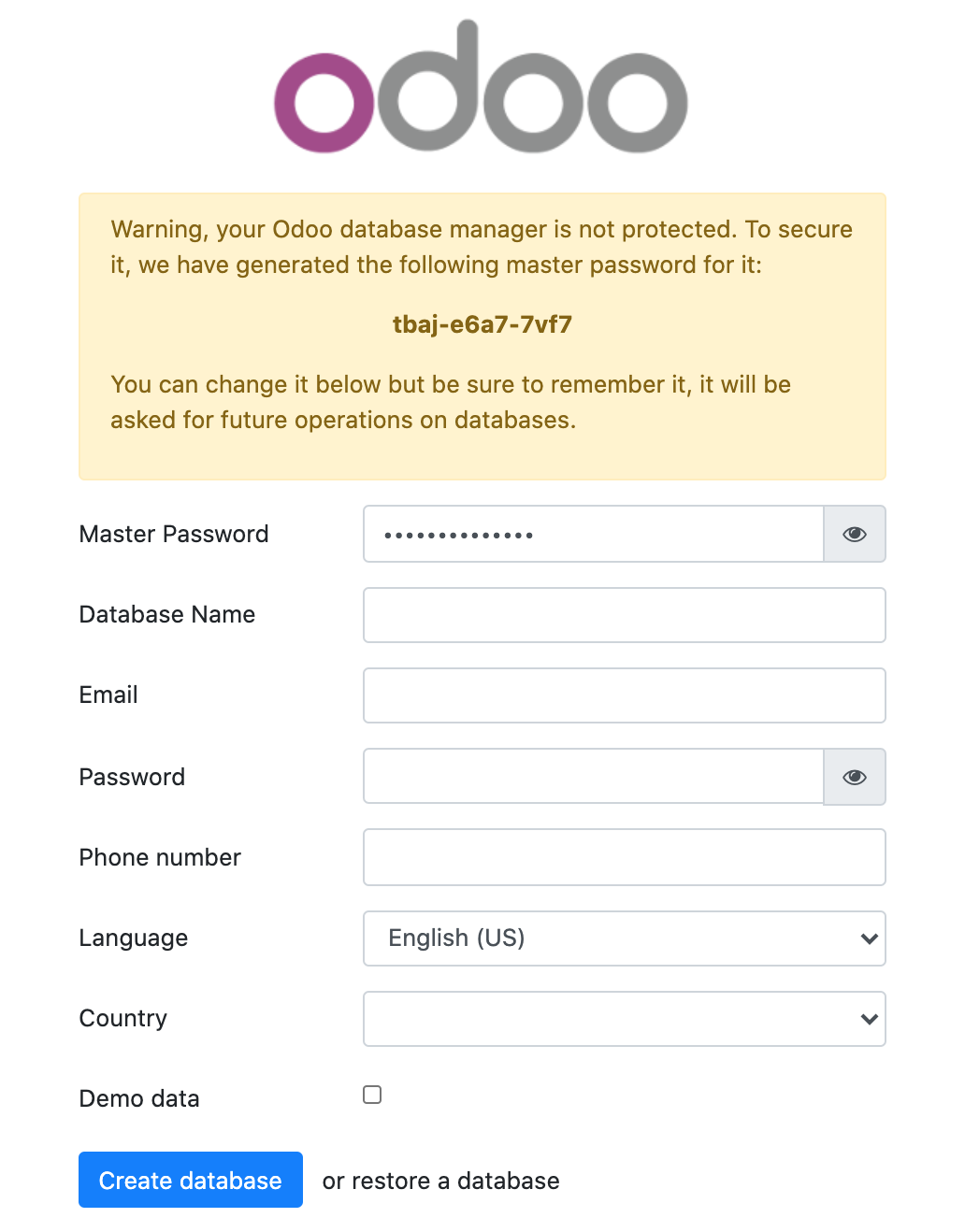This screenshot has width=965, height=1232.
Task: Click the Odoo logo
Action: [481, 89]
